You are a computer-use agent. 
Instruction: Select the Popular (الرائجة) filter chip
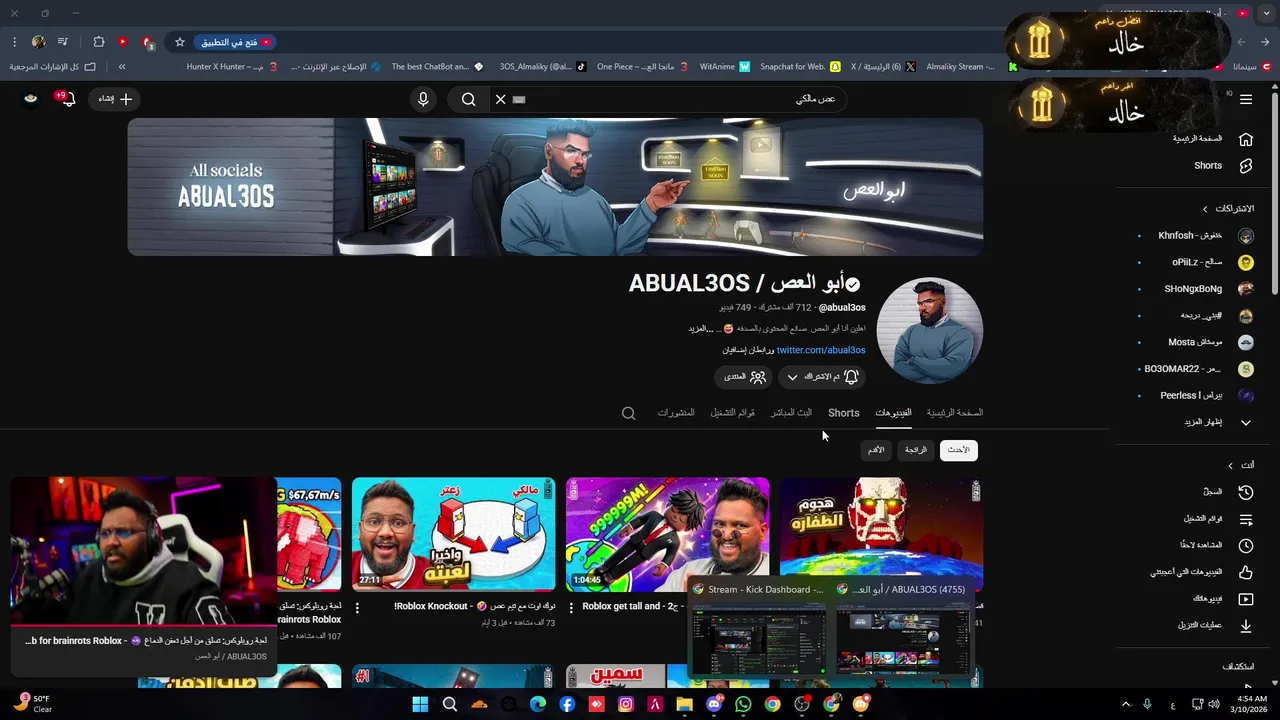click(916, 450)
